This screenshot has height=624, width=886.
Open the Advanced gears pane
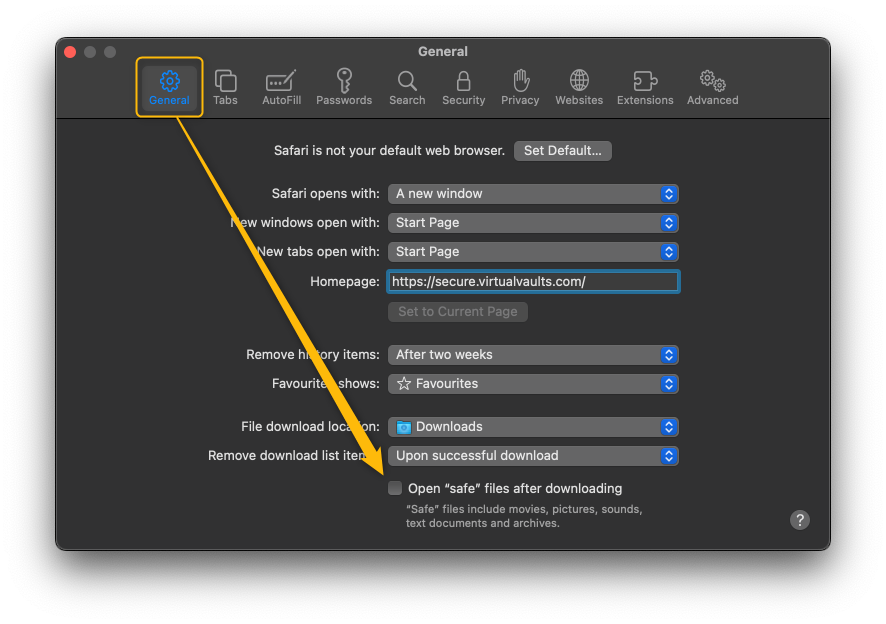pyautogui.click(x=712, y=87)
